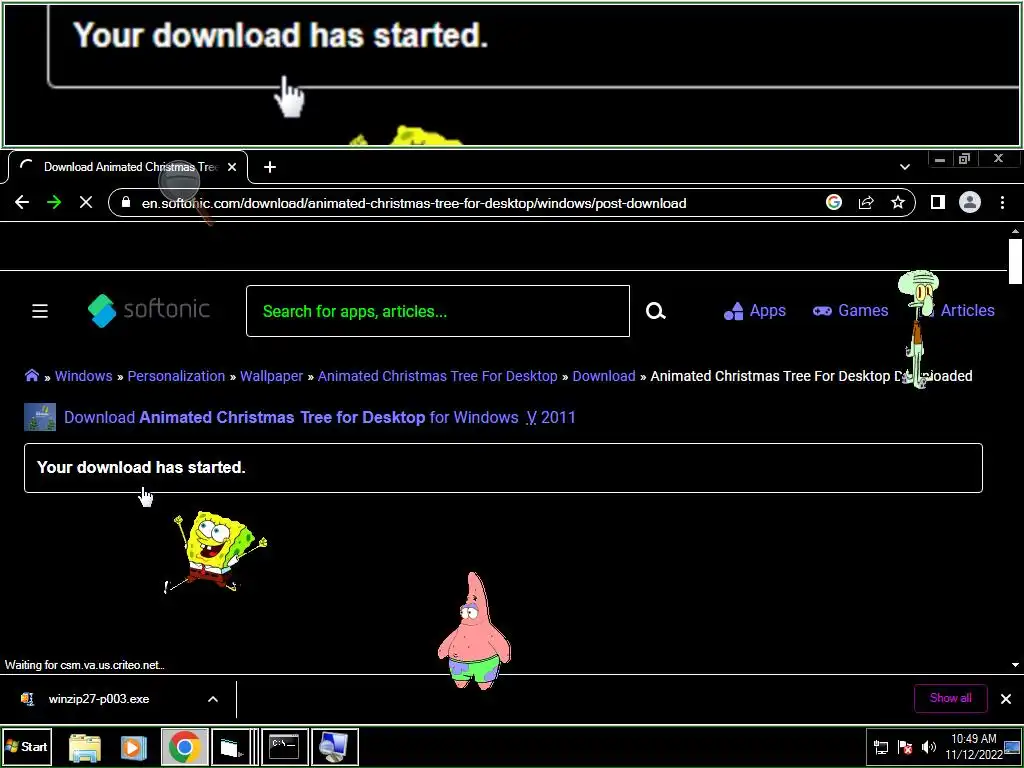The height and width of the screenshot is (768, 1024).
Task: Bookmark this page with the star icon
Action: [898, 202]
